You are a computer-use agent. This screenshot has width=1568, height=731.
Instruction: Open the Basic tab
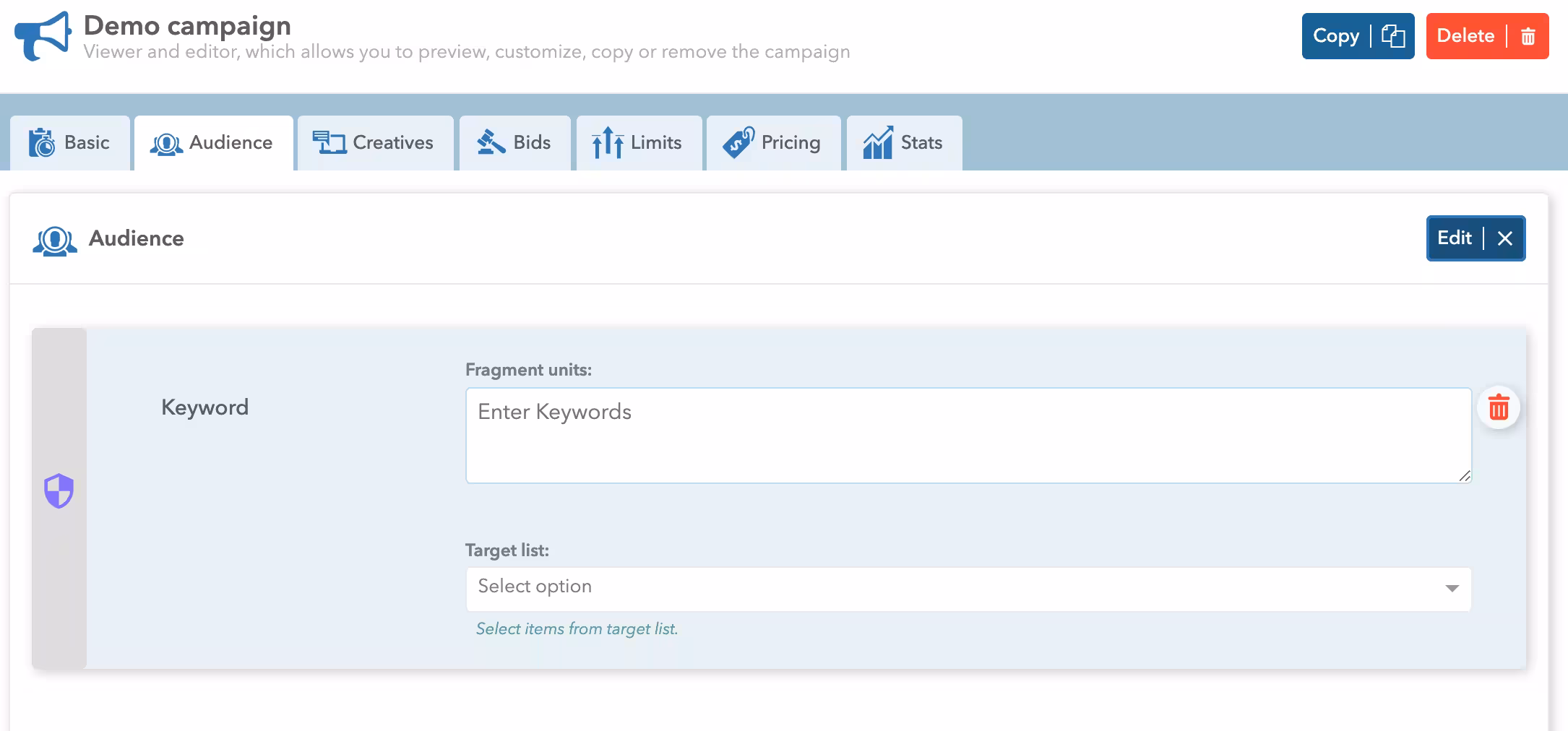click(70, 143)
